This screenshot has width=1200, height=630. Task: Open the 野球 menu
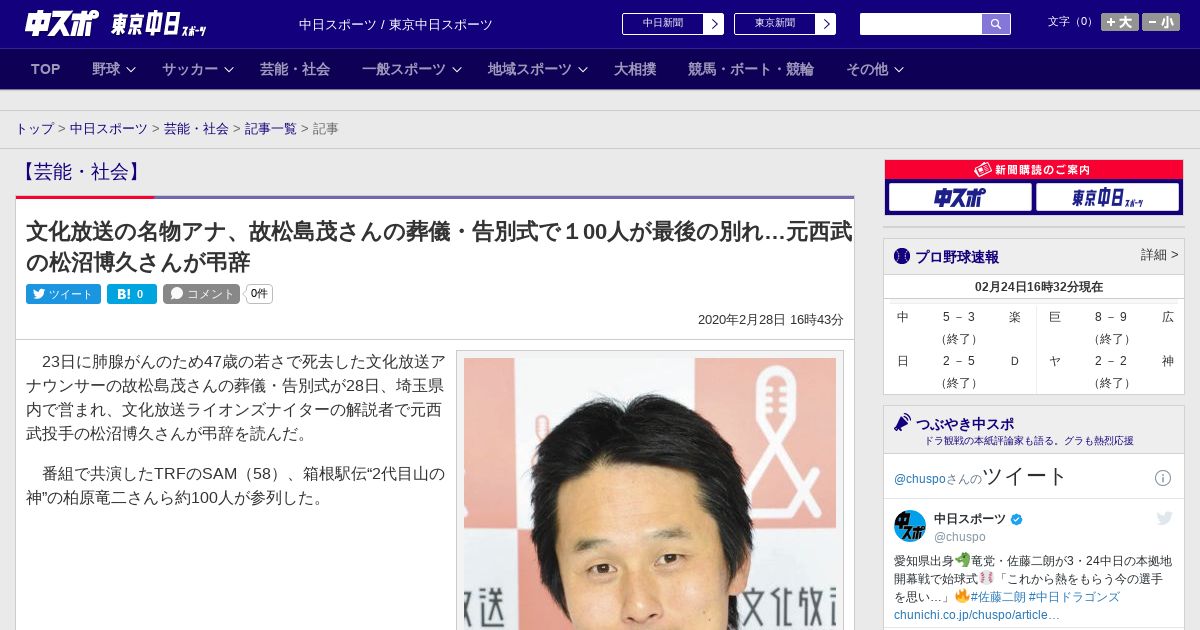[x=106, y=69]
